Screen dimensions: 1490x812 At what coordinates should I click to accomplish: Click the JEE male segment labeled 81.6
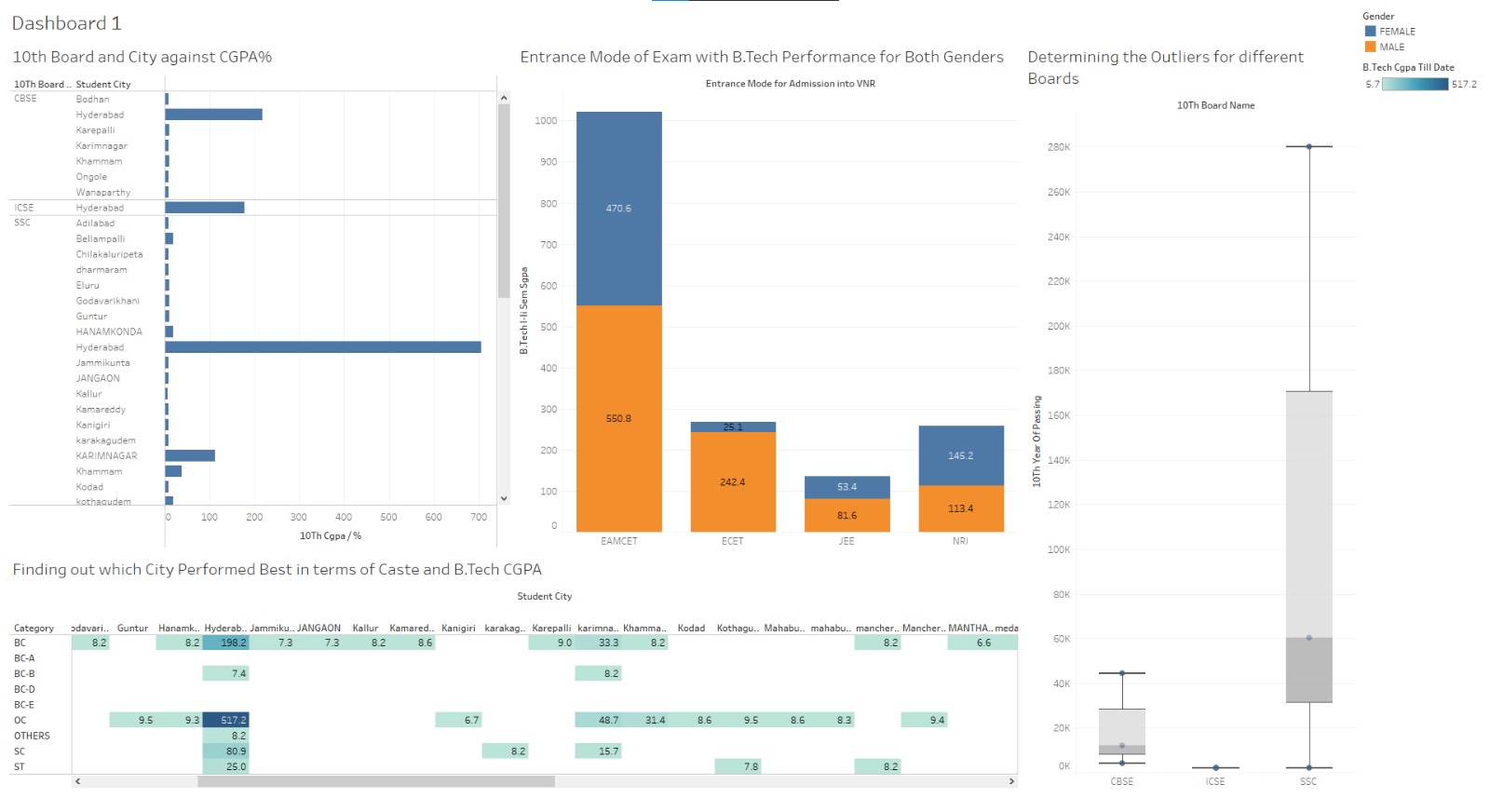[847, 515]
